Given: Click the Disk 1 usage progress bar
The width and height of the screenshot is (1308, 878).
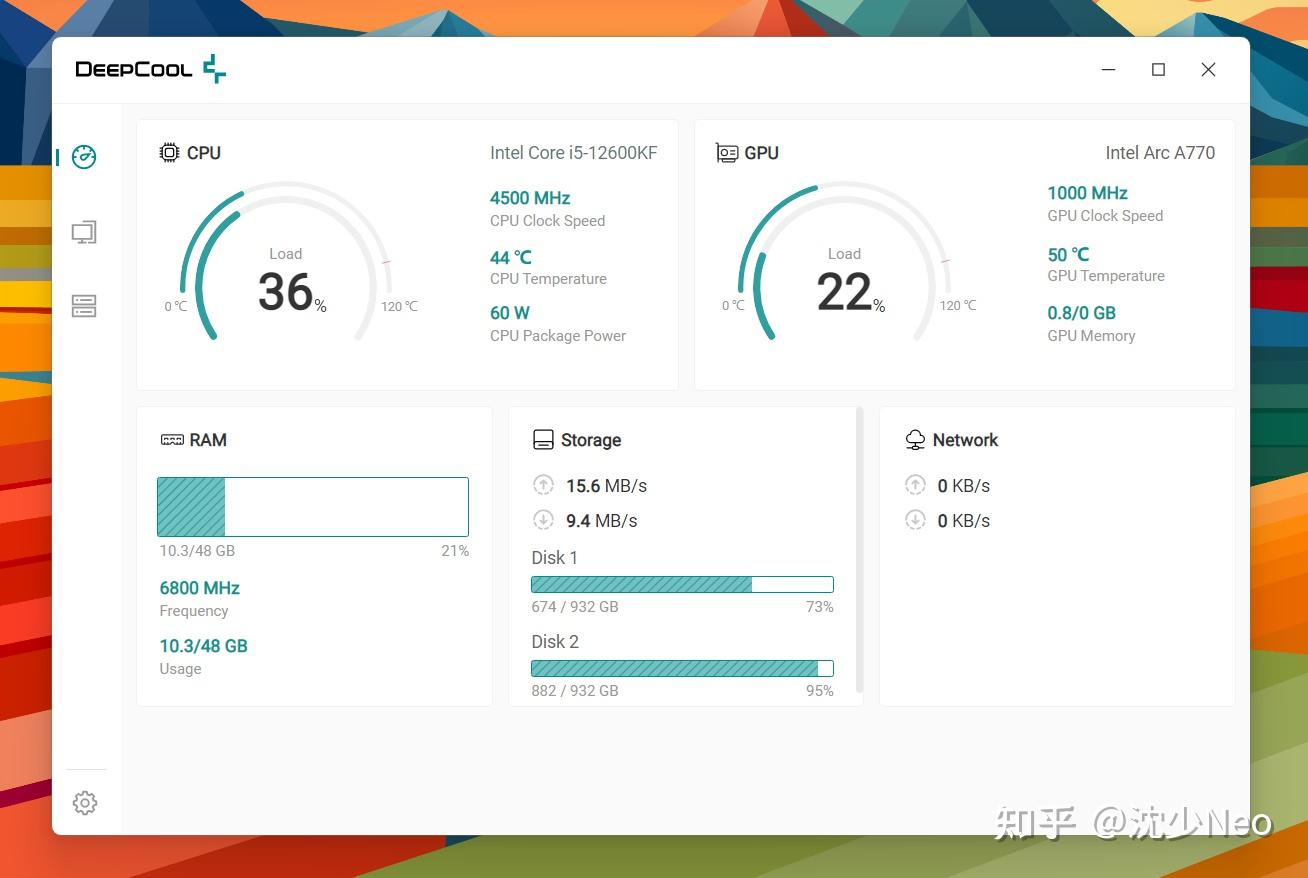Looking at the screenshot, I should pos(682,584).
